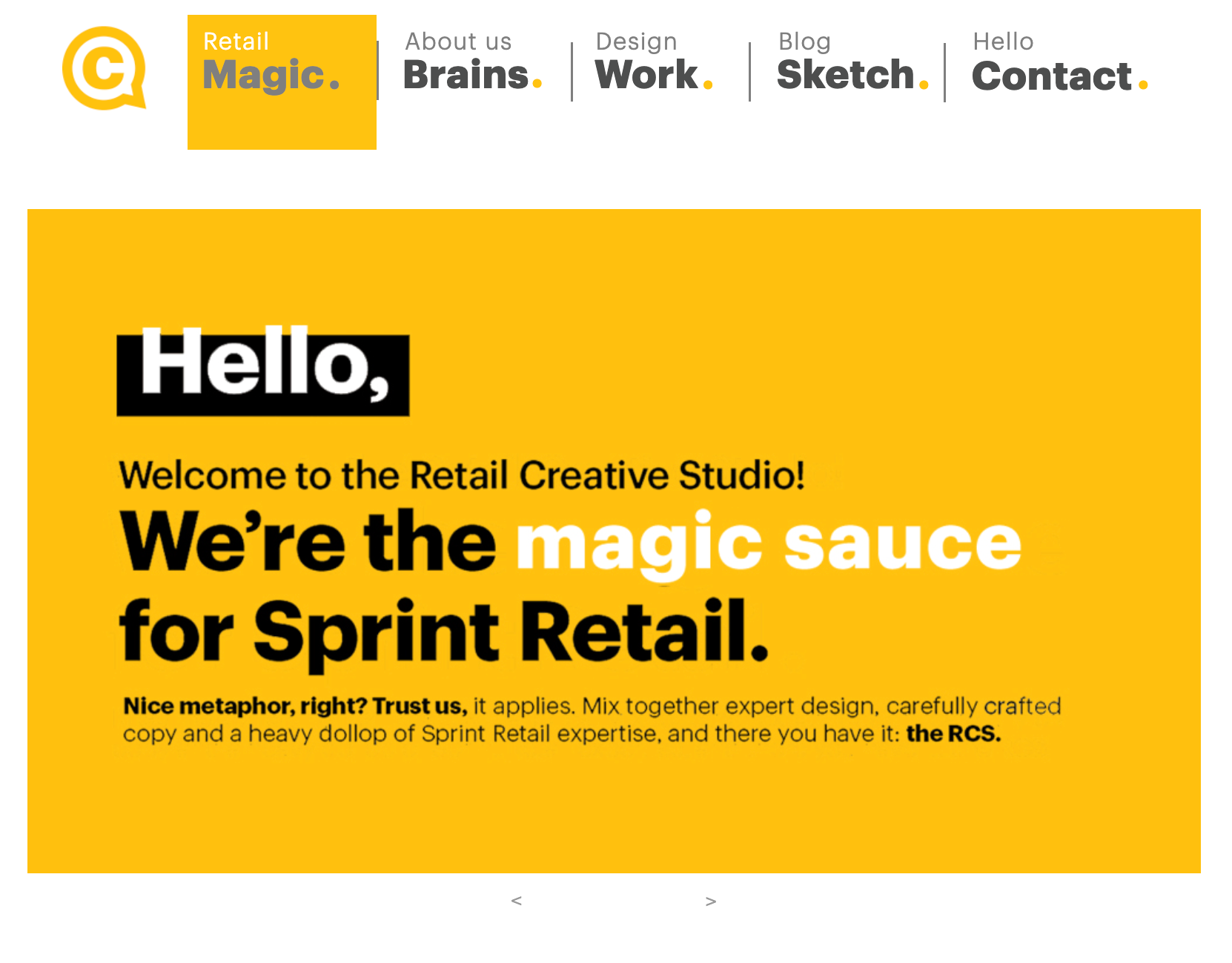Click the yellow C speech-bubble logo
The image size is (1232, 963).
pos(104,68)
